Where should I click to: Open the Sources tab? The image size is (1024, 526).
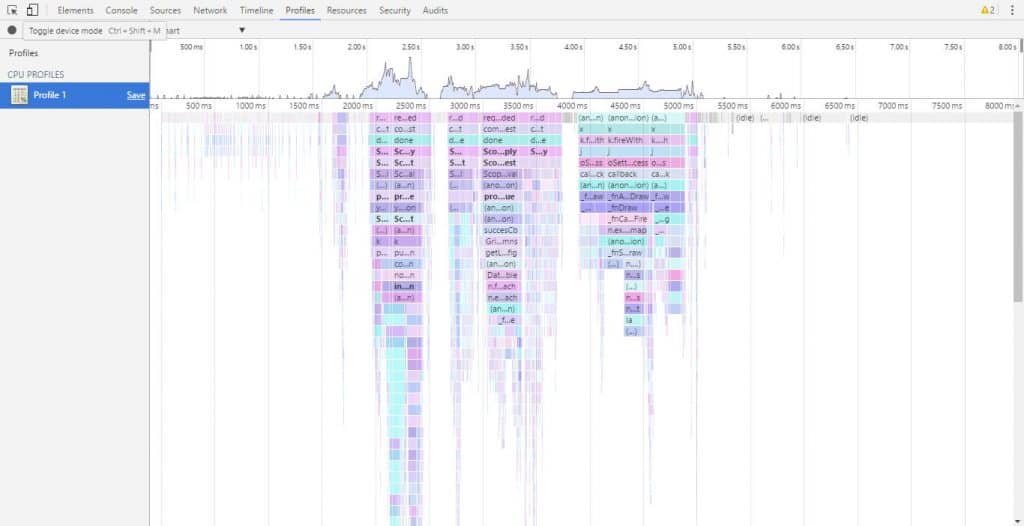[x=165, y=10]
